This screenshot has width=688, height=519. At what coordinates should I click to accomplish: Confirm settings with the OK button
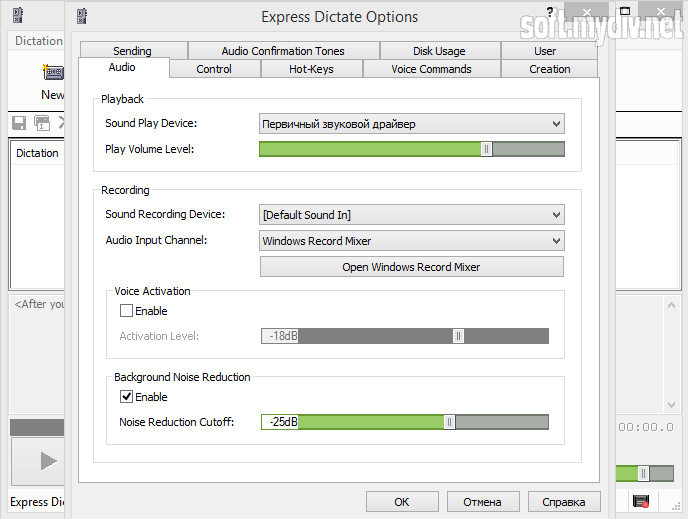pyautogui.click(x=402, y=501)
